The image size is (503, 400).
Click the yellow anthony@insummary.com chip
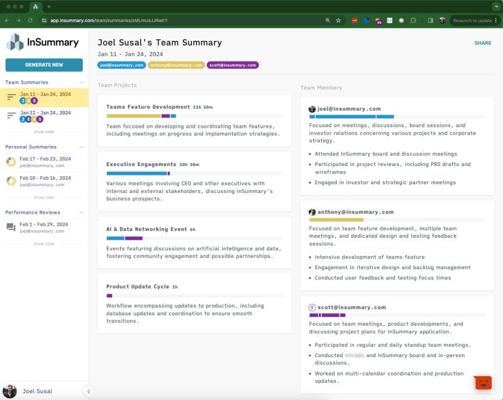(x=176, y=65)
